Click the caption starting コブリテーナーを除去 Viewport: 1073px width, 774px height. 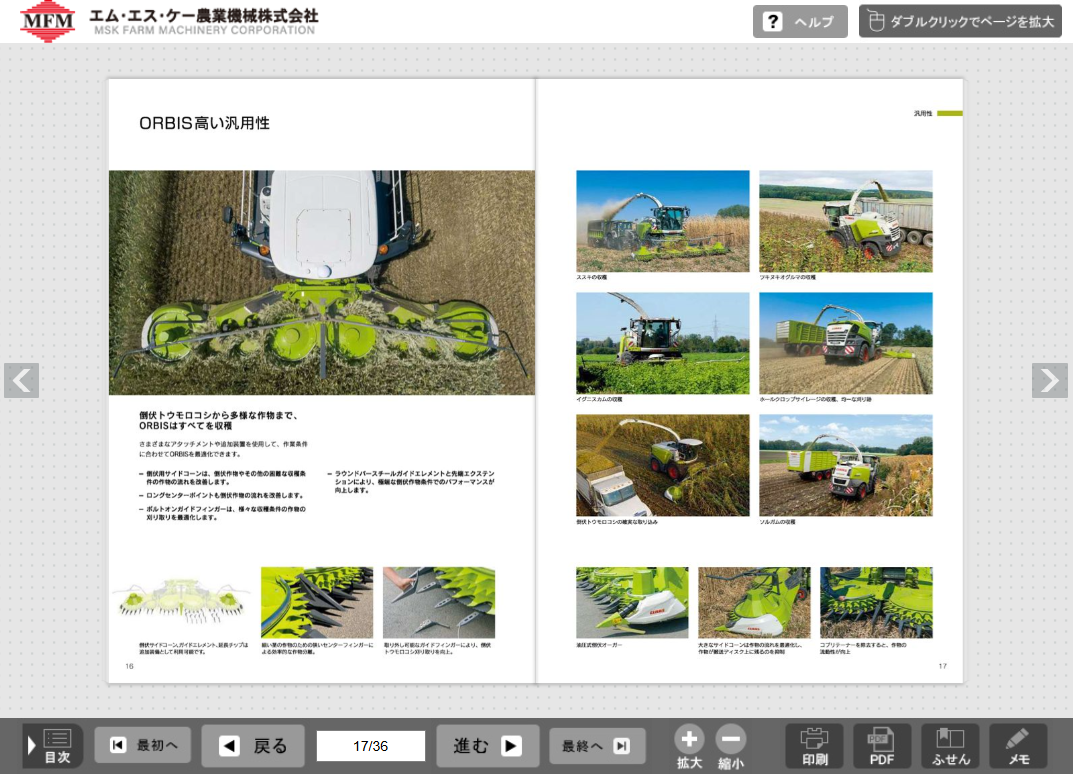click(863, 648)
